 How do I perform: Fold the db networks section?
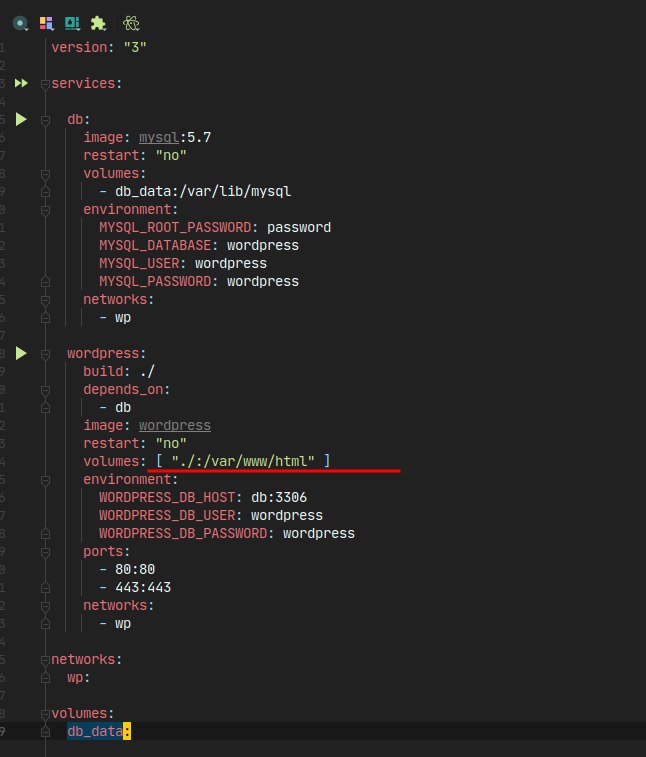[x=45, y=300]
